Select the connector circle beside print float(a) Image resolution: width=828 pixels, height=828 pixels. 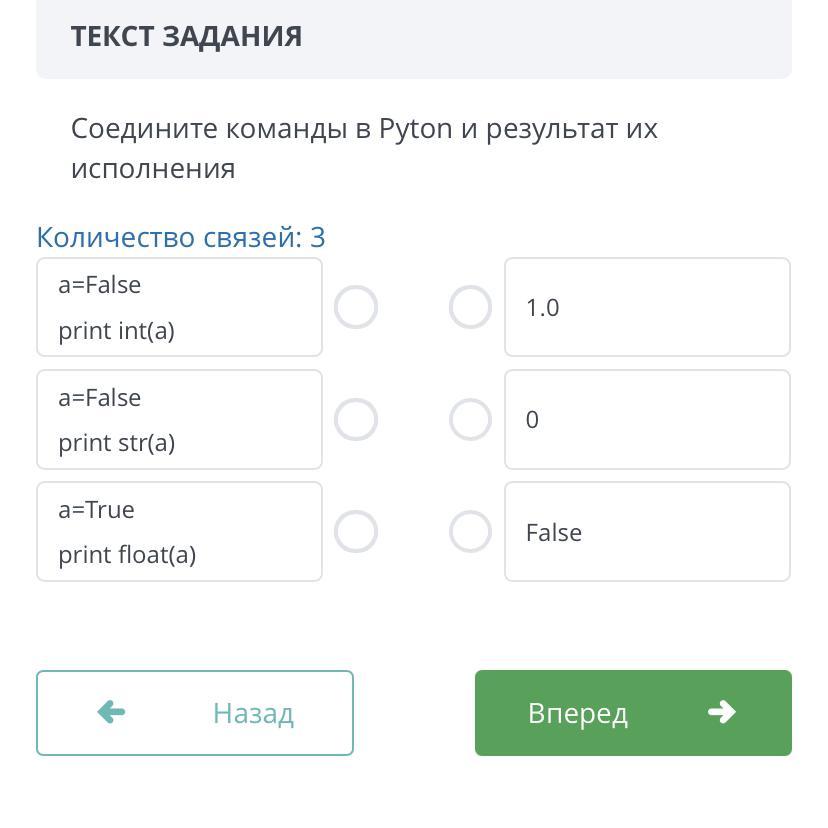[x=356, y=532]
